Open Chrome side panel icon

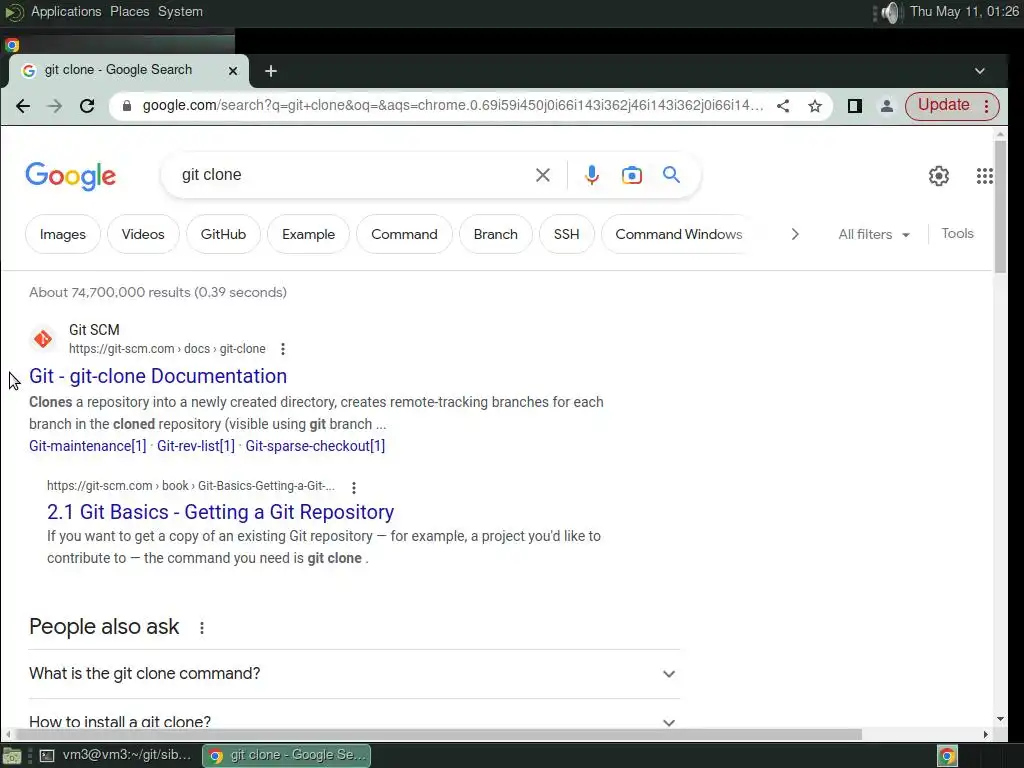(854, 106)
